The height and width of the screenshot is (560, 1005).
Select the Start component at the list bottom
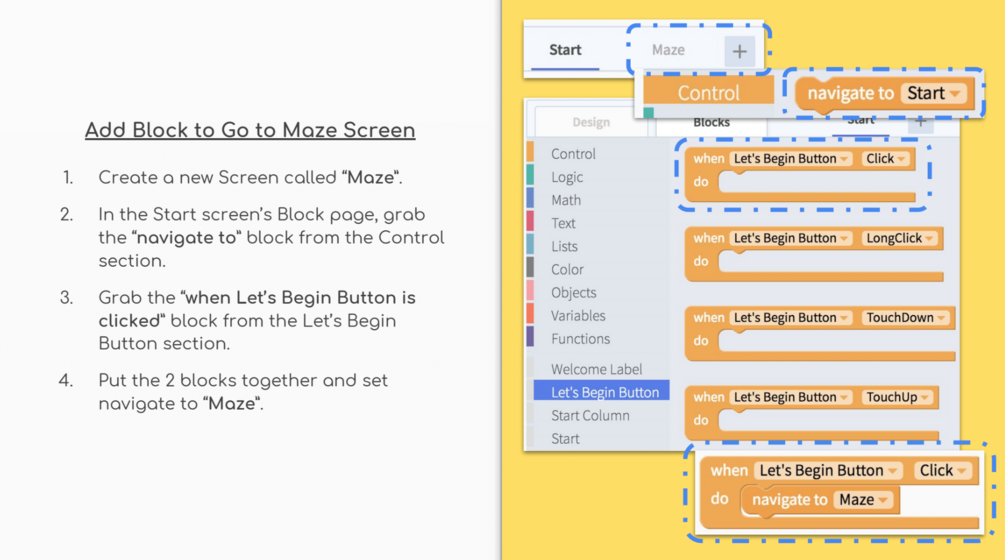(x=565, y=438)
